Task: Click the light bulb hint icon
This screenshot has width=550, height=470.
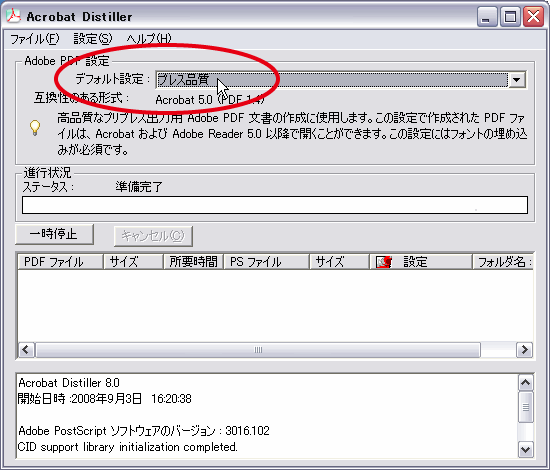Action: (x=35, y=128)
